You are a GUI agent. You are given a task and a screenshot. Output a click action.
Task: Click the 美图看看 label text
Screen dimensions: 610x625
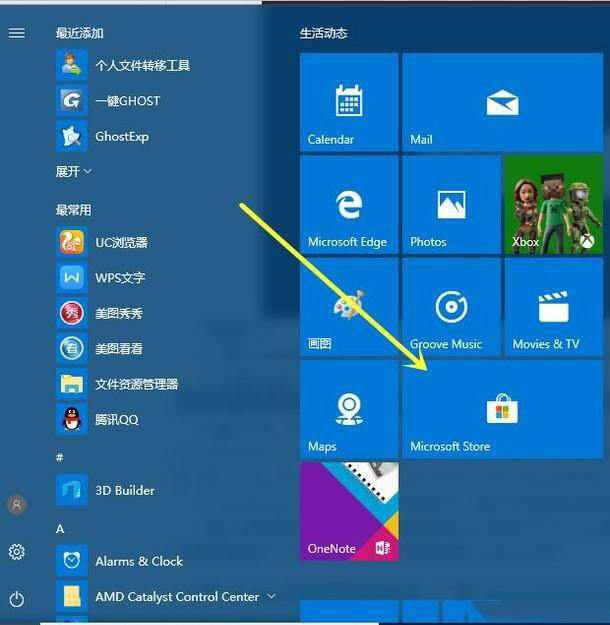(x=119, y=349)
